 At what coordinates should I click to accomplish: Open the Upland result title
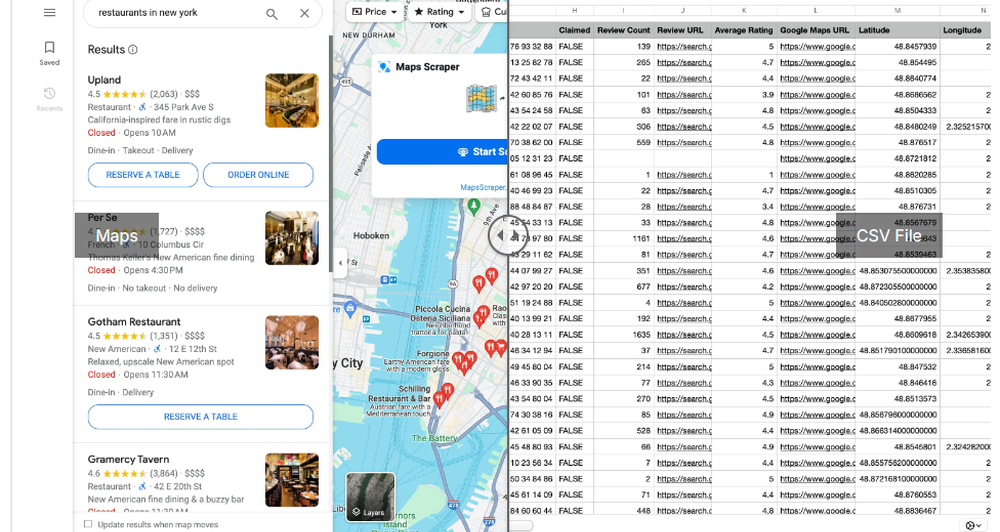(x=105, y=80)
